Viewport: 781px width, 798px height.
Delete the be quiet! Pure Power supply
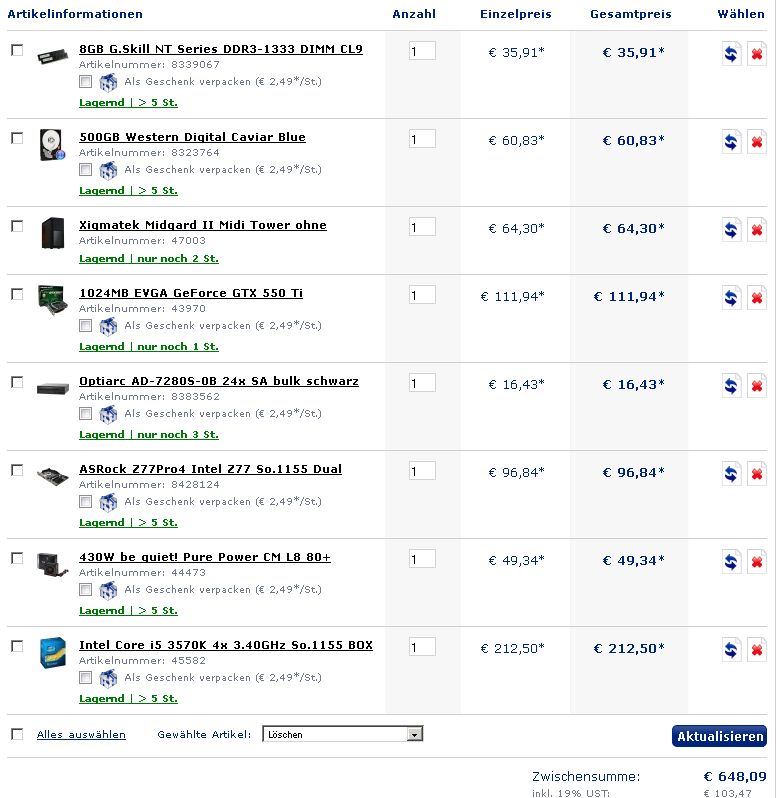757,561
